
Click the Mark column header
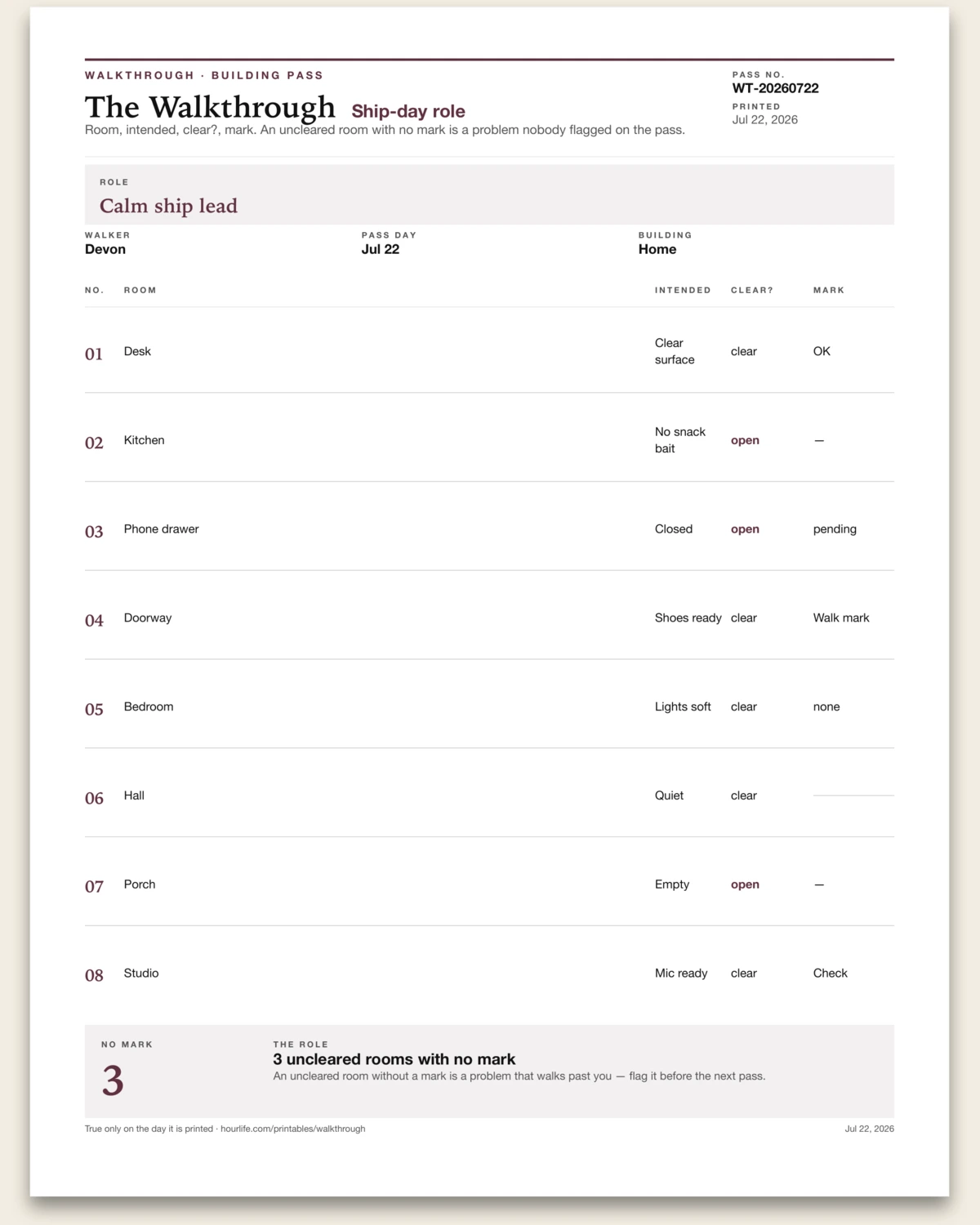point(829,290)
